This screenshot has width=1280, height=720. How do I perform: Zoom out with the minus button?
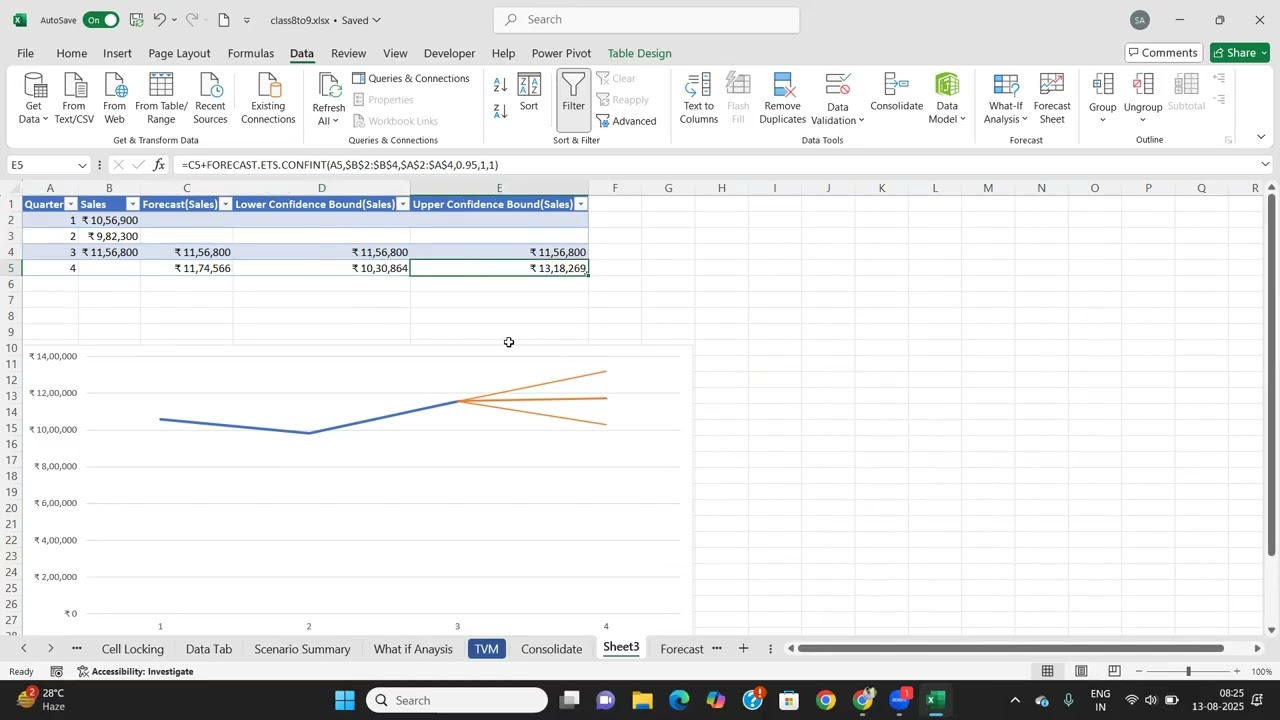click(x=1139, y=671)
